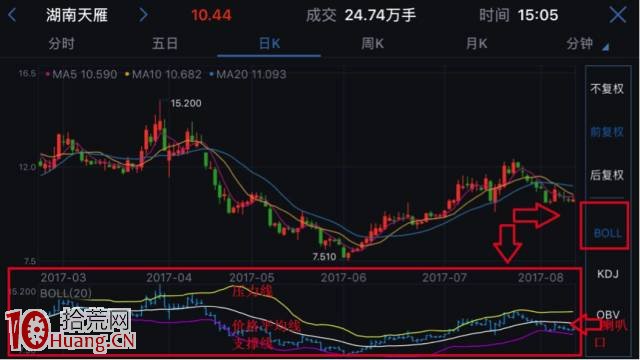The image size is (640, 360).
Task: Click the volume value 24.74万手
Action: (x=380, y=16)
